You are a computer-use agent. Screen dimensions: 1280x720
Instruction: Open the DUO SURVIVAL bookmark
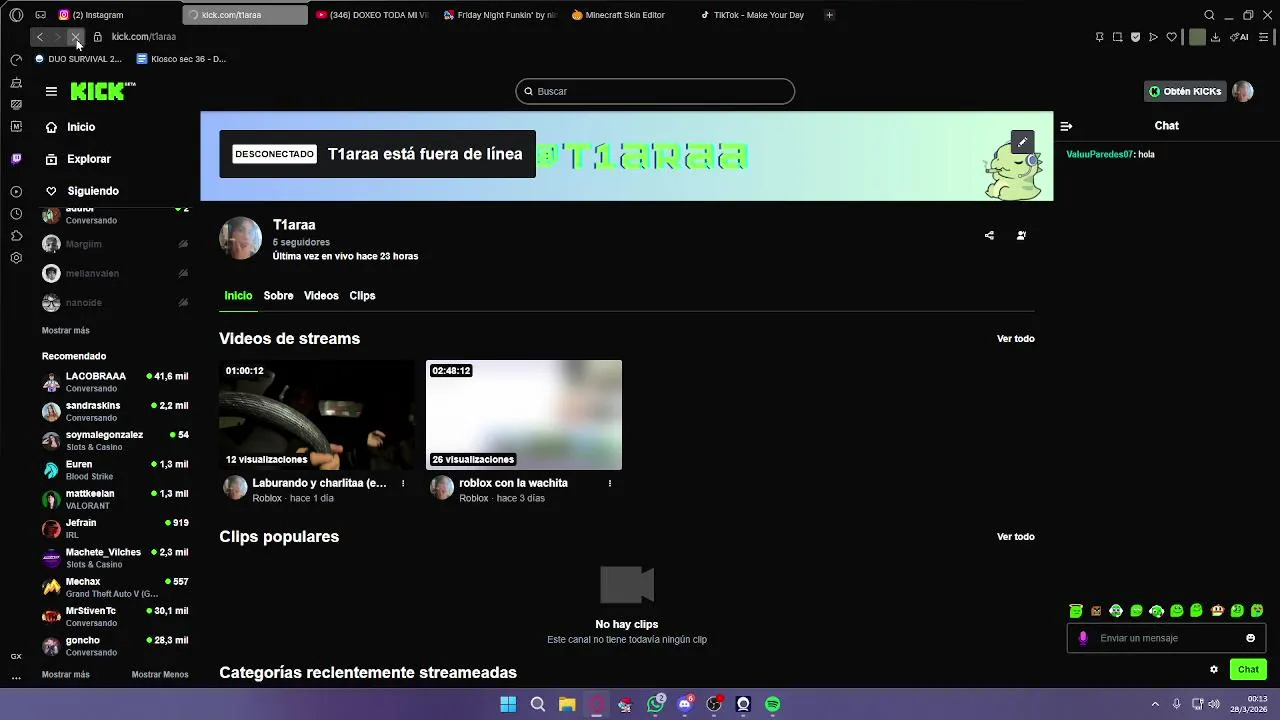coord(78,59)
